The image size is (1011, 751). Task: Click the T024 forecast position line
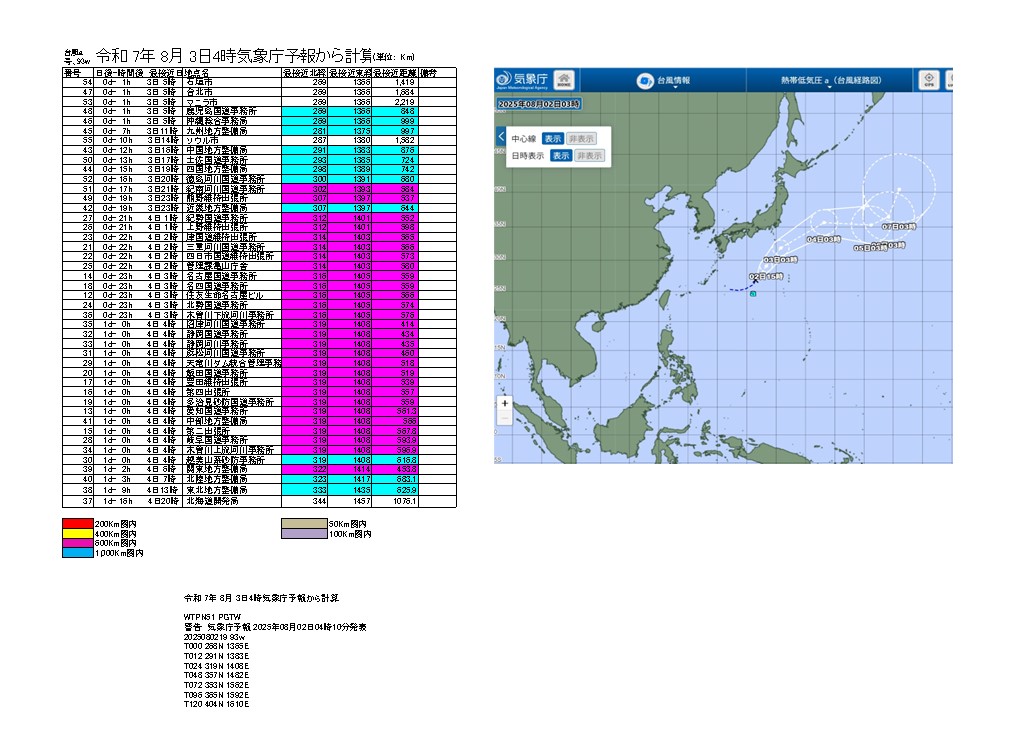coord(216,665)
